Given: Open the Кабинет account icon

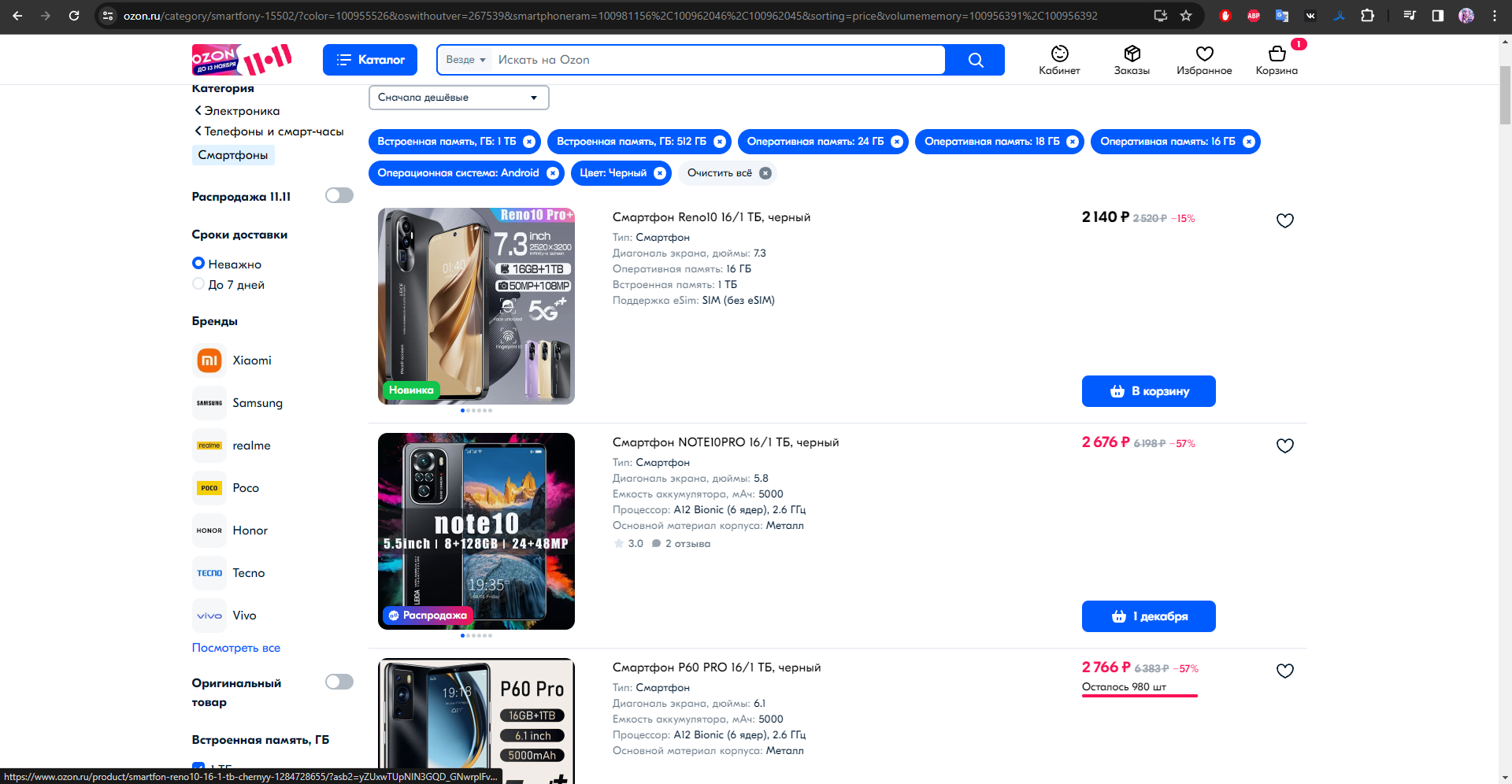Looking at the screenshot, I should point(1059,60).
